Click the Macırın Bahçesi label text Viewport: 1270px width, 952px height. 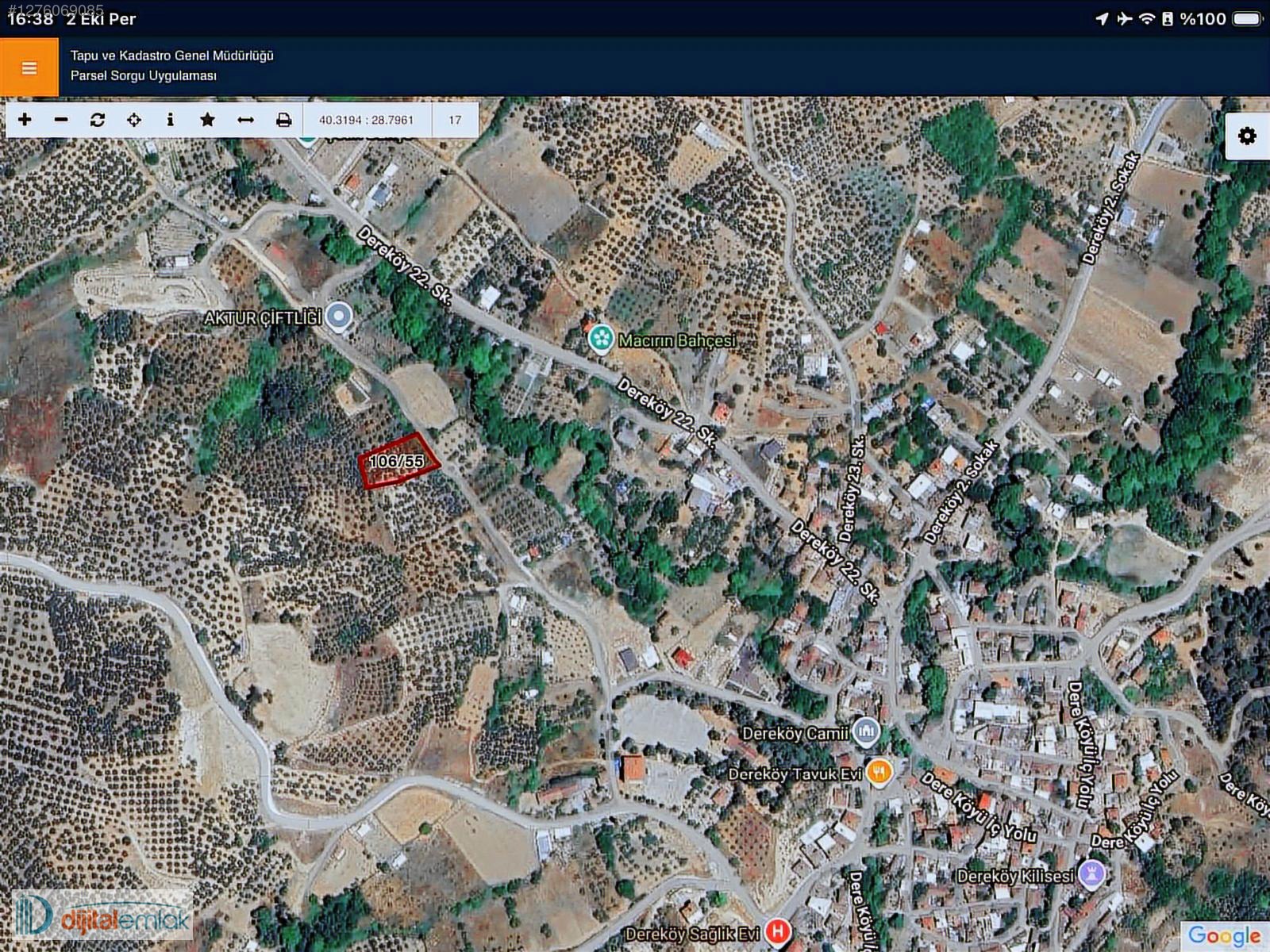click(677, 340)
